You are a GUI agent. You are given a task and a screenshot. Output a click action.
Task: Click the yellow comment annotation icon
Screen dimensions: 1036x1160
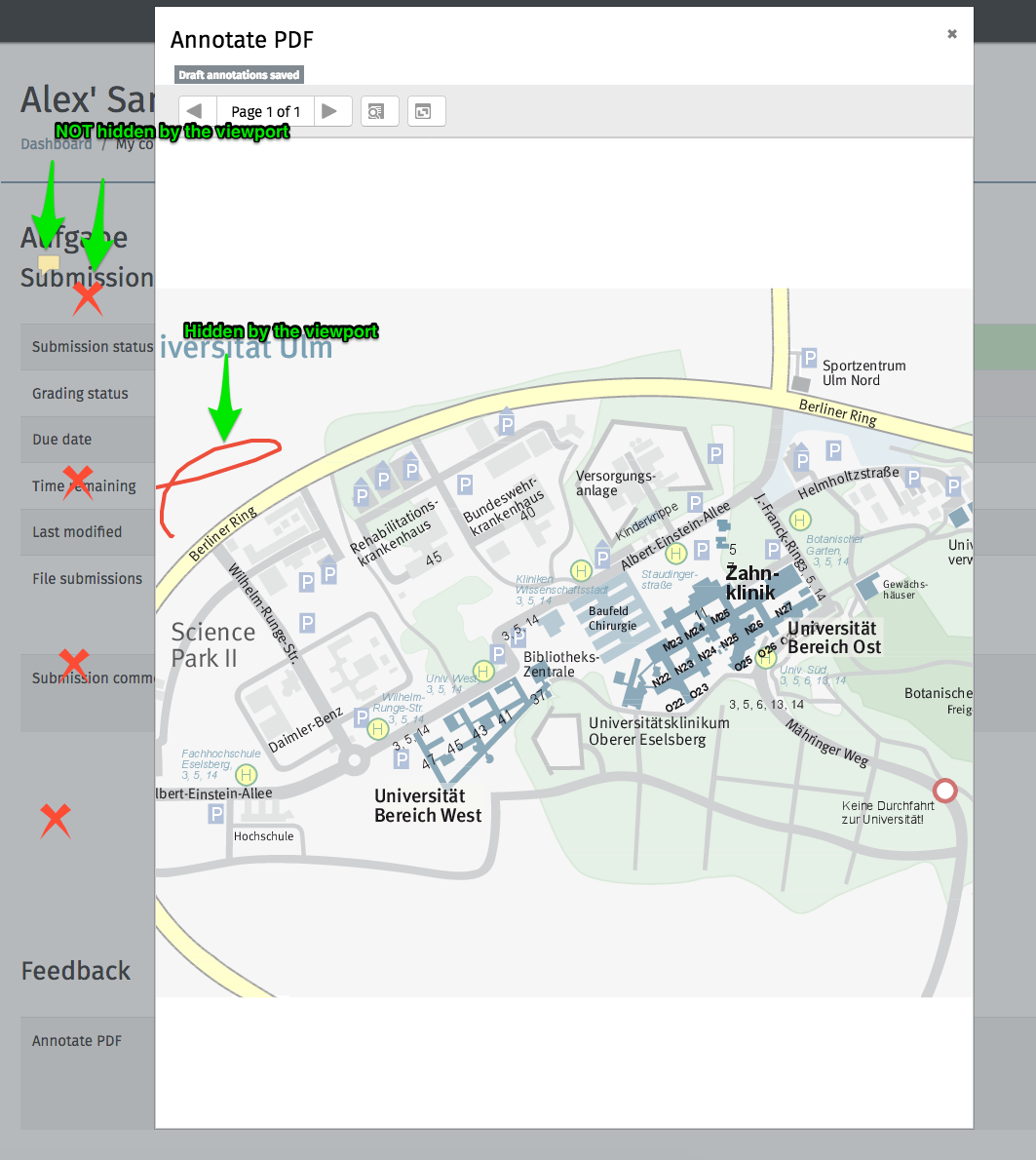pyautogui.click(x=49, y=264)
